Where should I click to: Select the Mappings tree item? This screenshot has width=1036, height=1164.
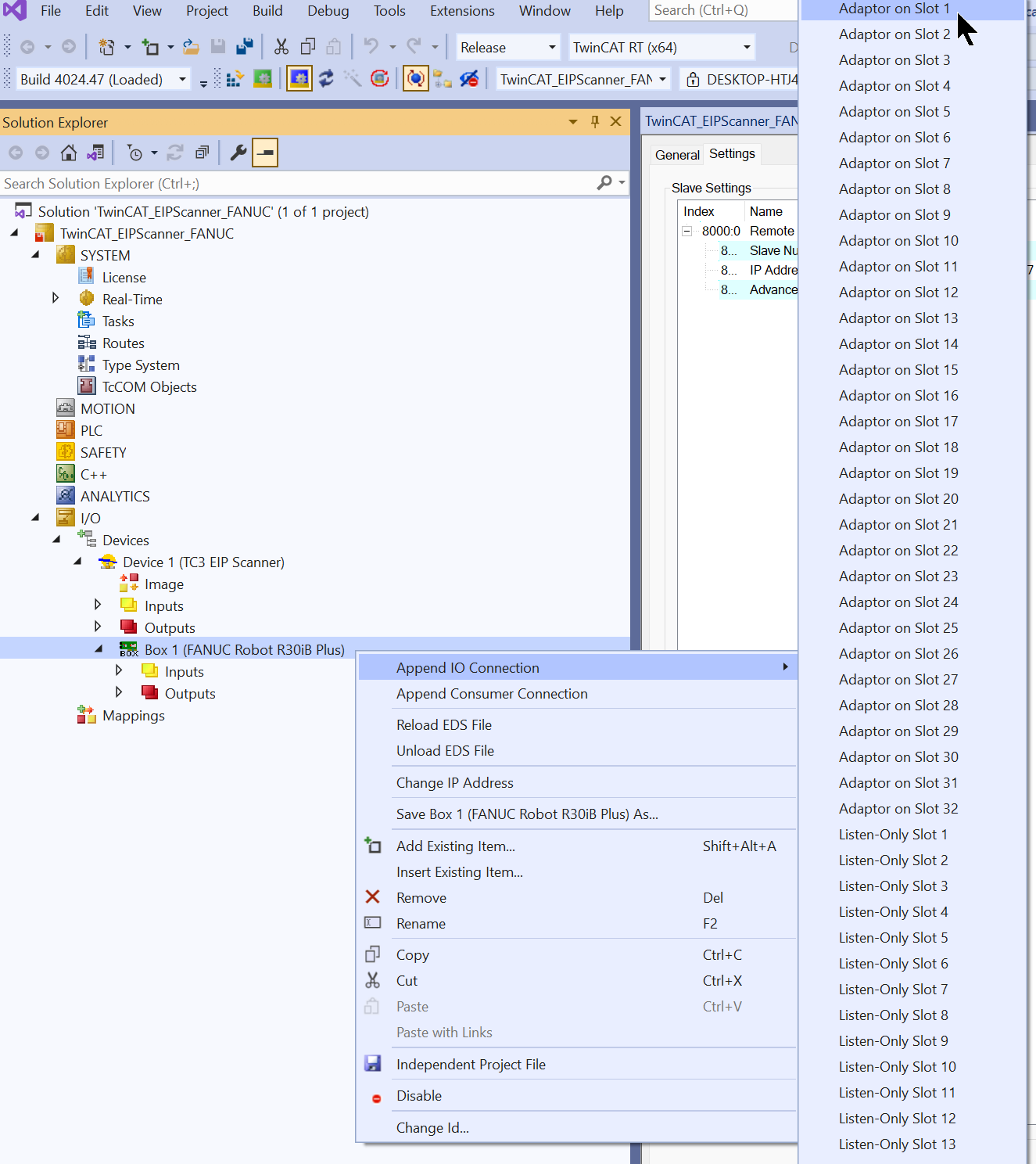coord(133,715)
